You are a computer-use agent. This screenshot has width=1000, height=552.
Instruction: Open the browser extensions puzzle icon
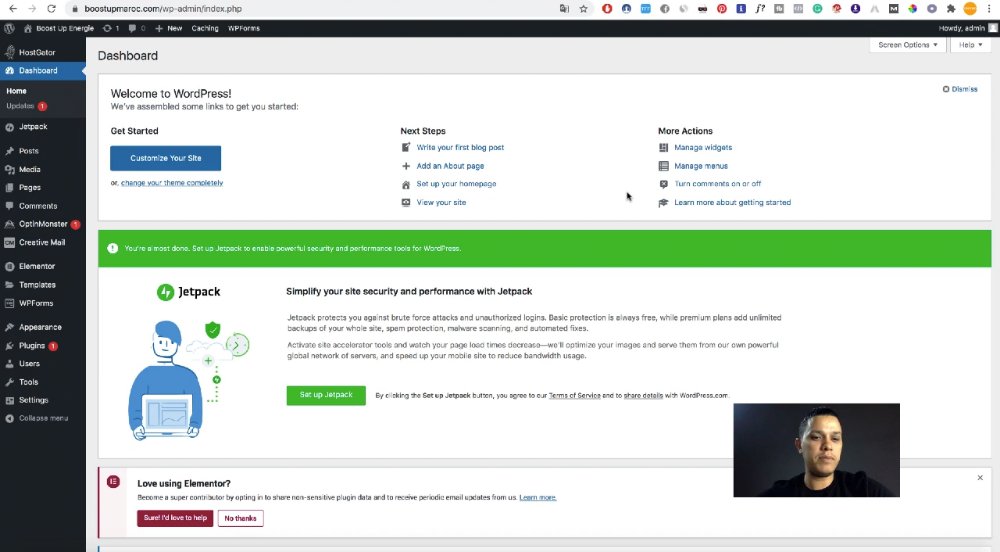[951, 9]
